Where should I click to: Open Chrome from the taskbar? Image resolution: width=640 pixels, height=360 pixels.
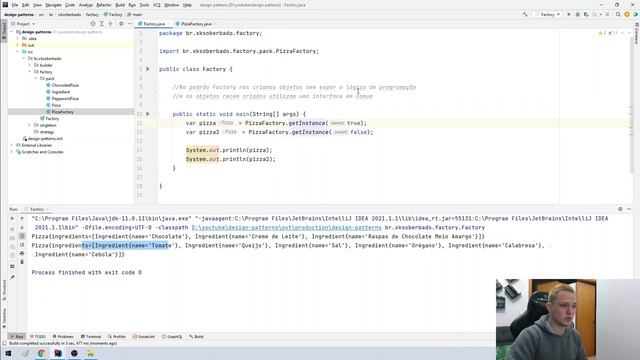coord(42,353)
